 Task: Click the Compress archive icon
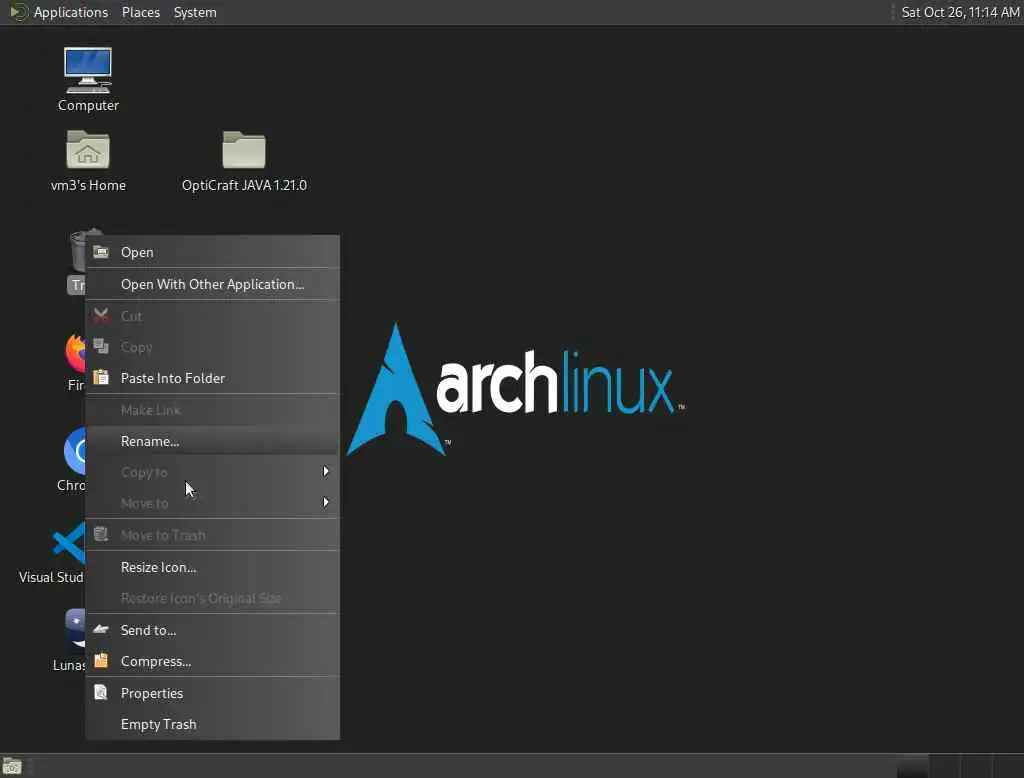tap(101, 660)
